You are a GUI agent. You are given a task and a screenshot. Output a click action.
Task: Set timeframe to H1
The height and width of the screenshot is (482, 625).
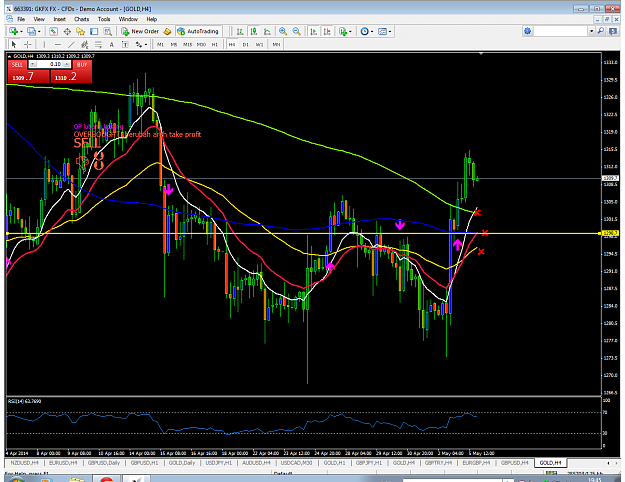click(215, 45)
